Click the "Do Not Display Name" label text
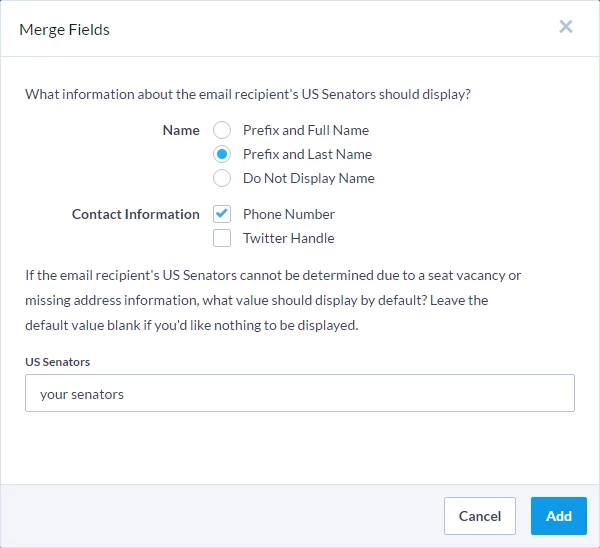 tap(309, 178)
